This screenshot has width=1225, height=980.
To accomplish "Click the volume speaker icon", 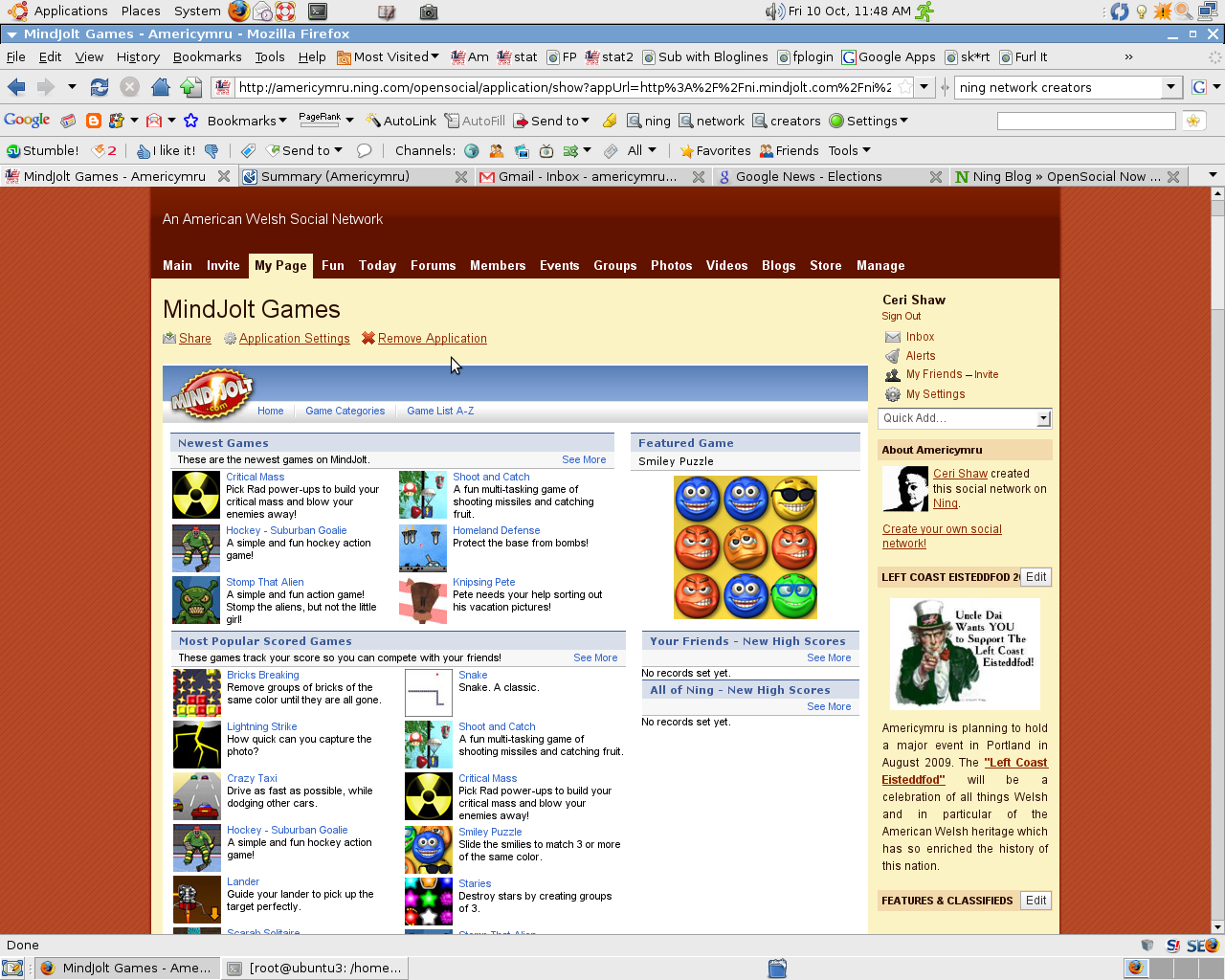I will (774, 11).
